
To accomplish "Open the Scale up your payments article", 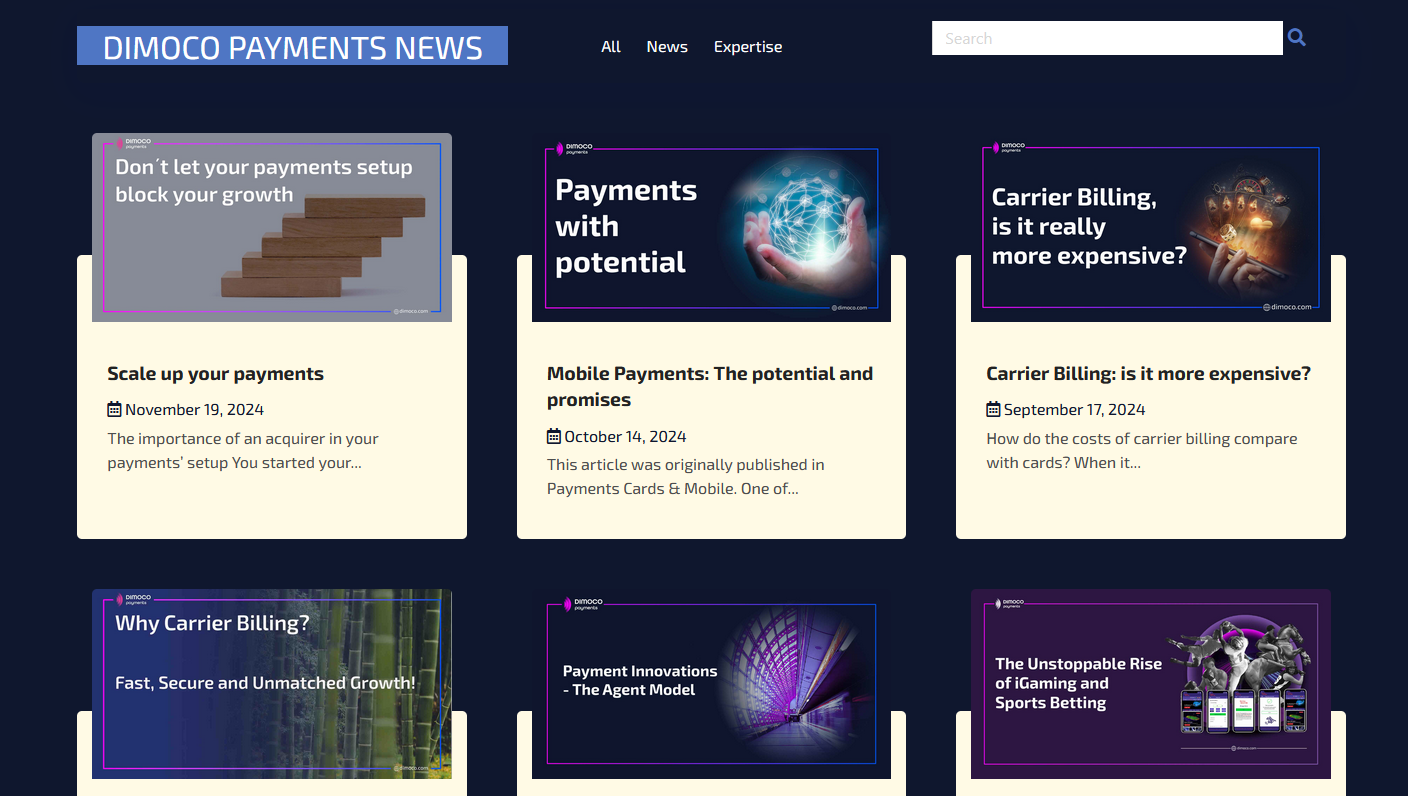I will [x=215, y=374].
